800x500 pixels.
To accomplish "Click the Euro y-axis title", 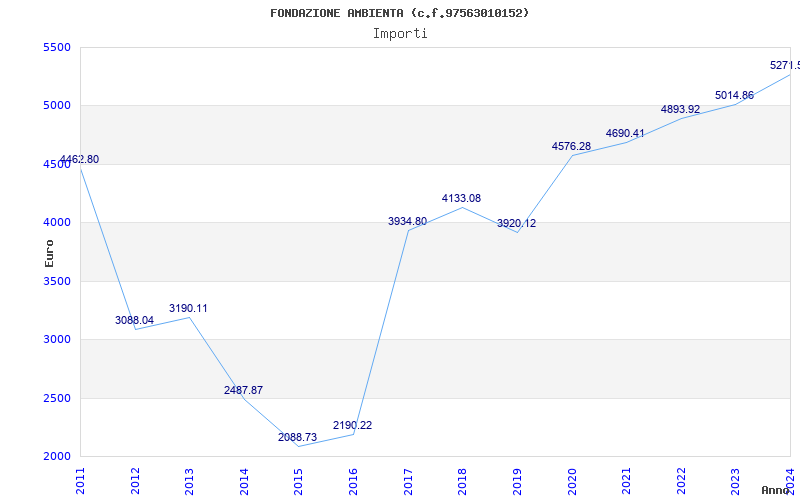I will click(49, 253).
